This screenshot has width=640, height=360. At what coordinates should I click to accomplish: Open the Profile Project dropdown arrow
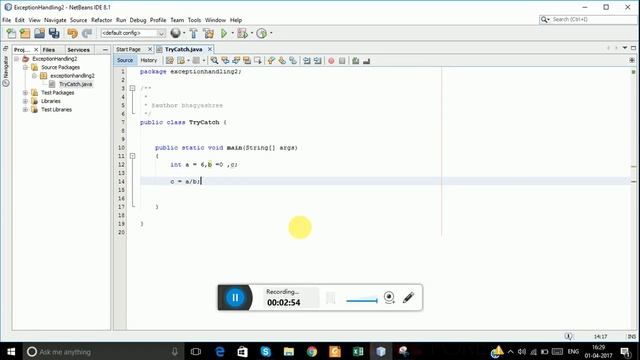point(271,33)
